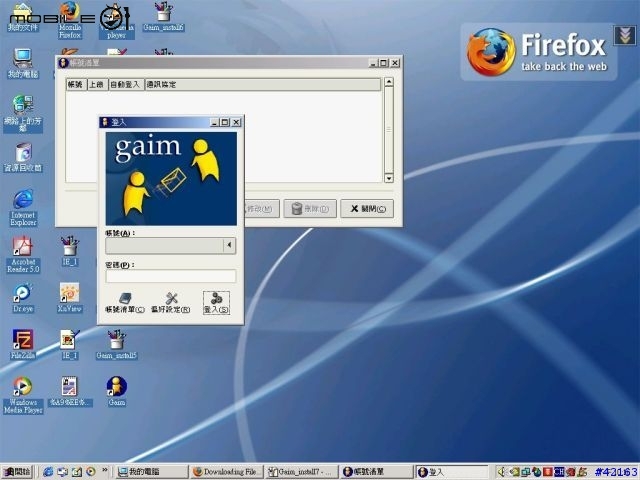This screenshot has width=640, height=480.
Task: Select the XnView desktop shortcut
Action: click(x=69, y=298)
